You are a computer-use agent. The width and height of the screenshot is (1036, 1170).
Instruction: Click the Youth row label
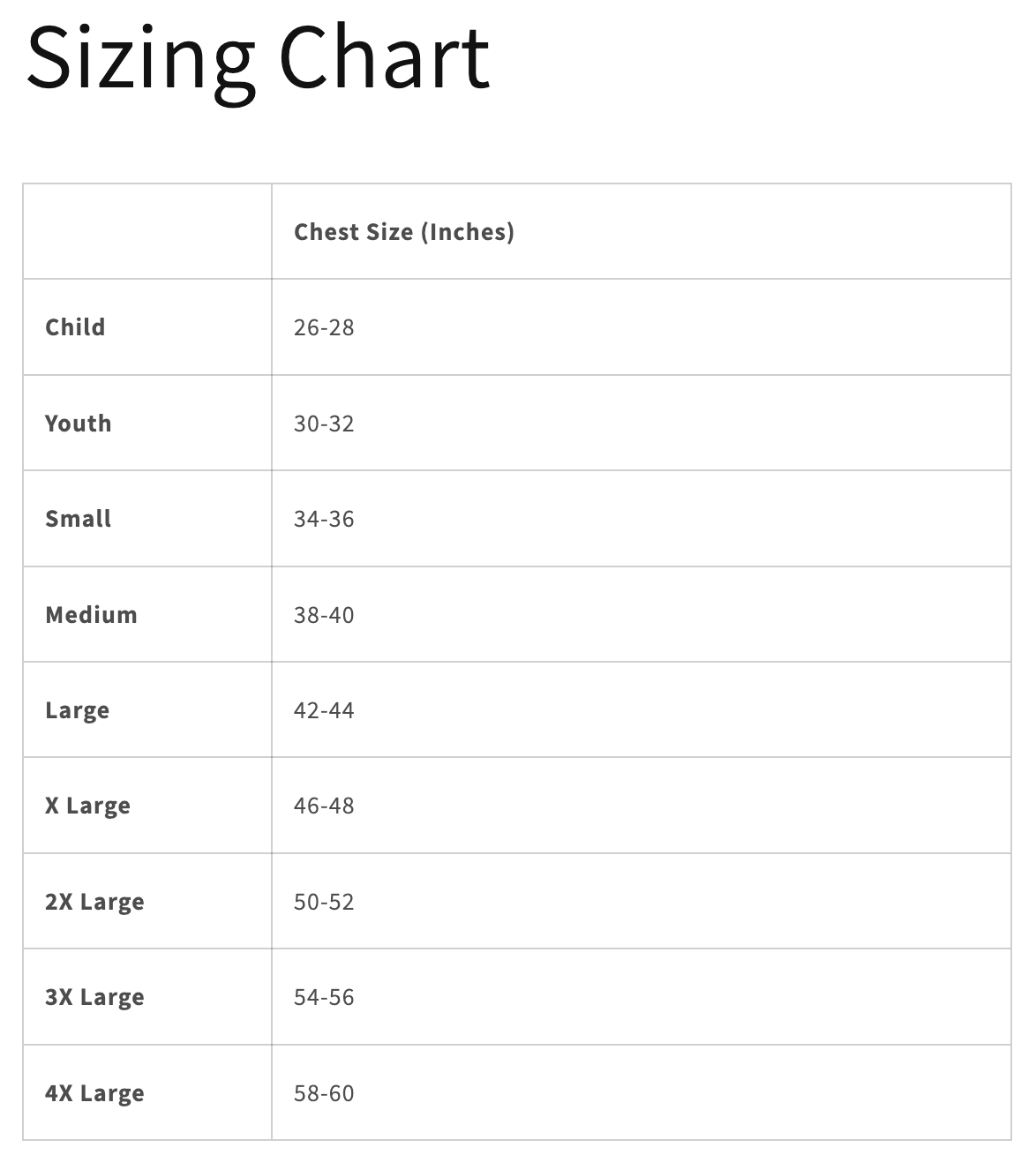[79, 424]
